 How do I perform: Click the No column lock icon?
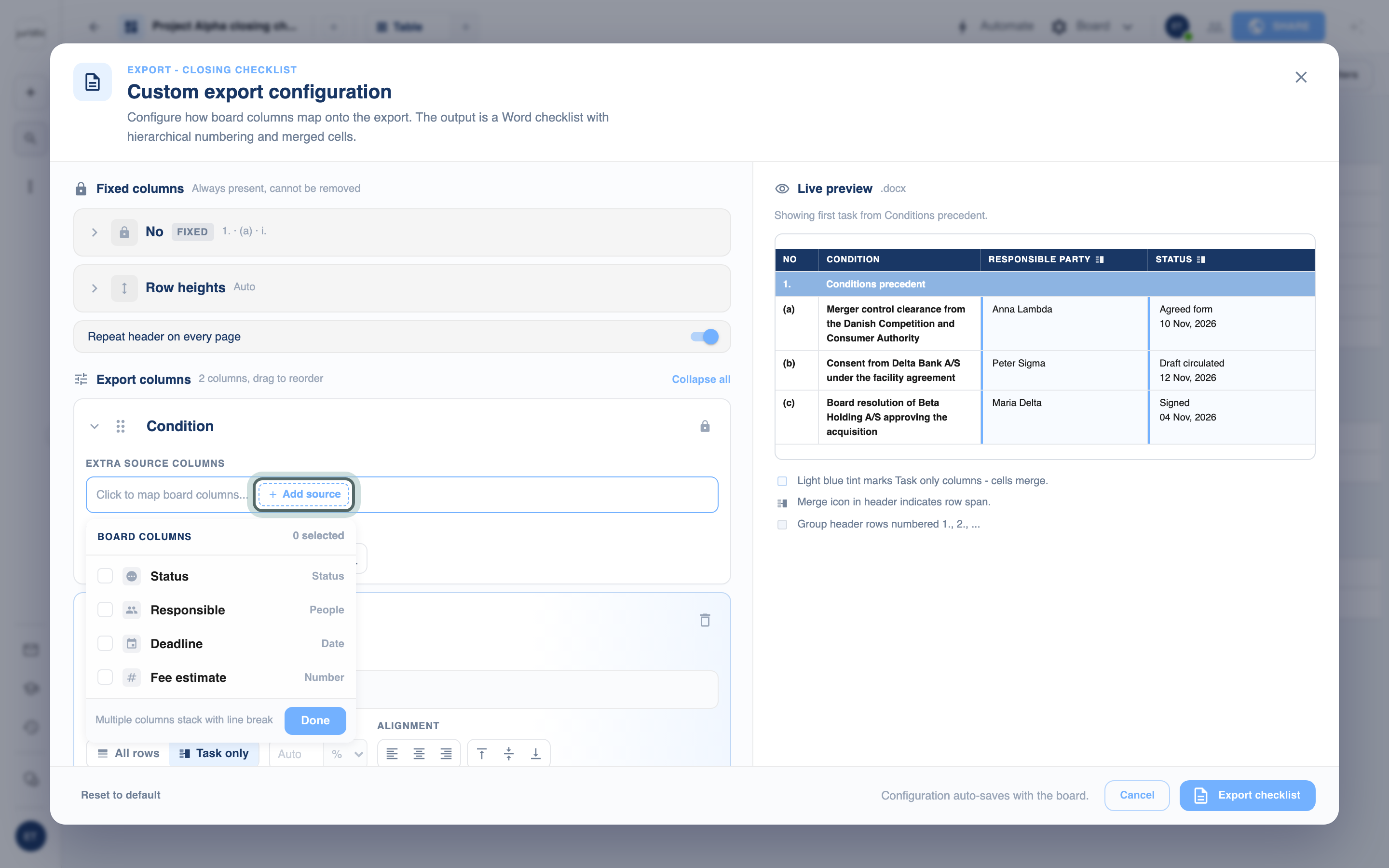(124, 232)
